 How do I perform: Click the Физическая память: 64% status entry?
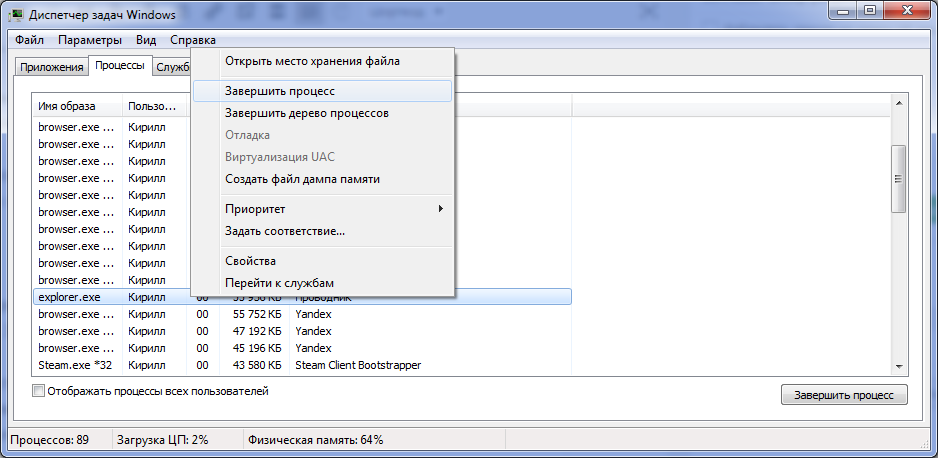[x=315, y=440]
